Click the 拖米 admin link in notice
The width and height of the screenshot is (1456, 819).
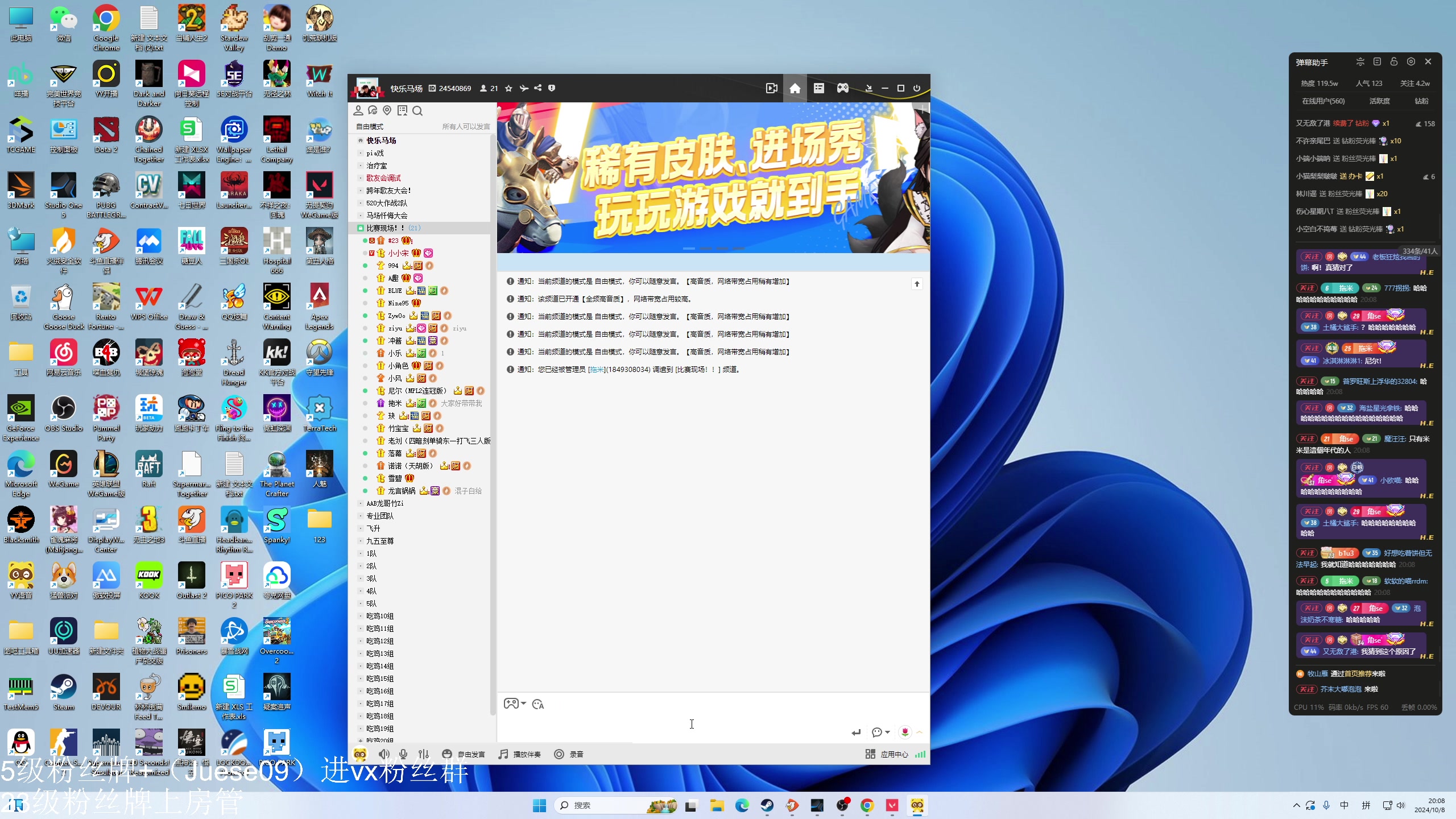click(597, 369)
